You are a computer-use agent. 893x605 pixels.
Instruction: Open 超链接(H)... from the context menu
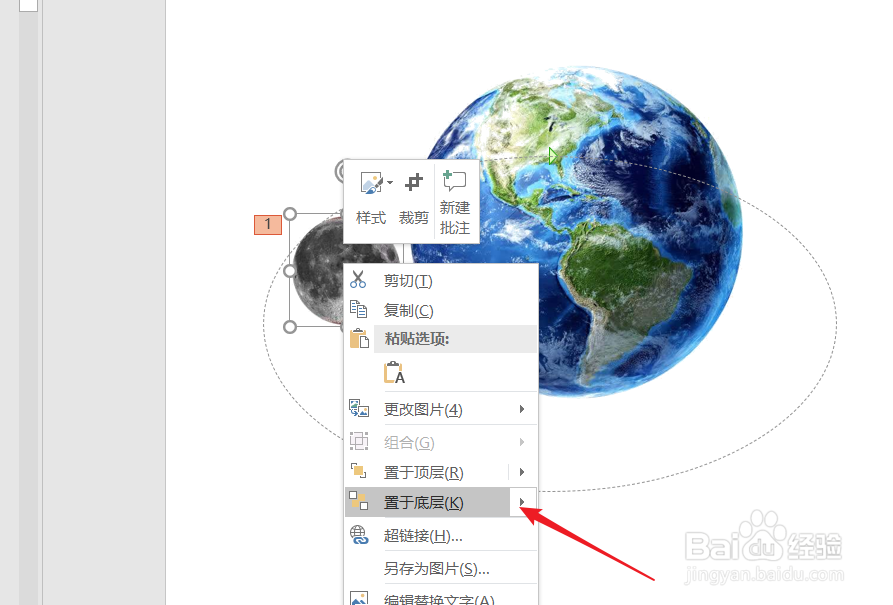[x=441, y=535]
